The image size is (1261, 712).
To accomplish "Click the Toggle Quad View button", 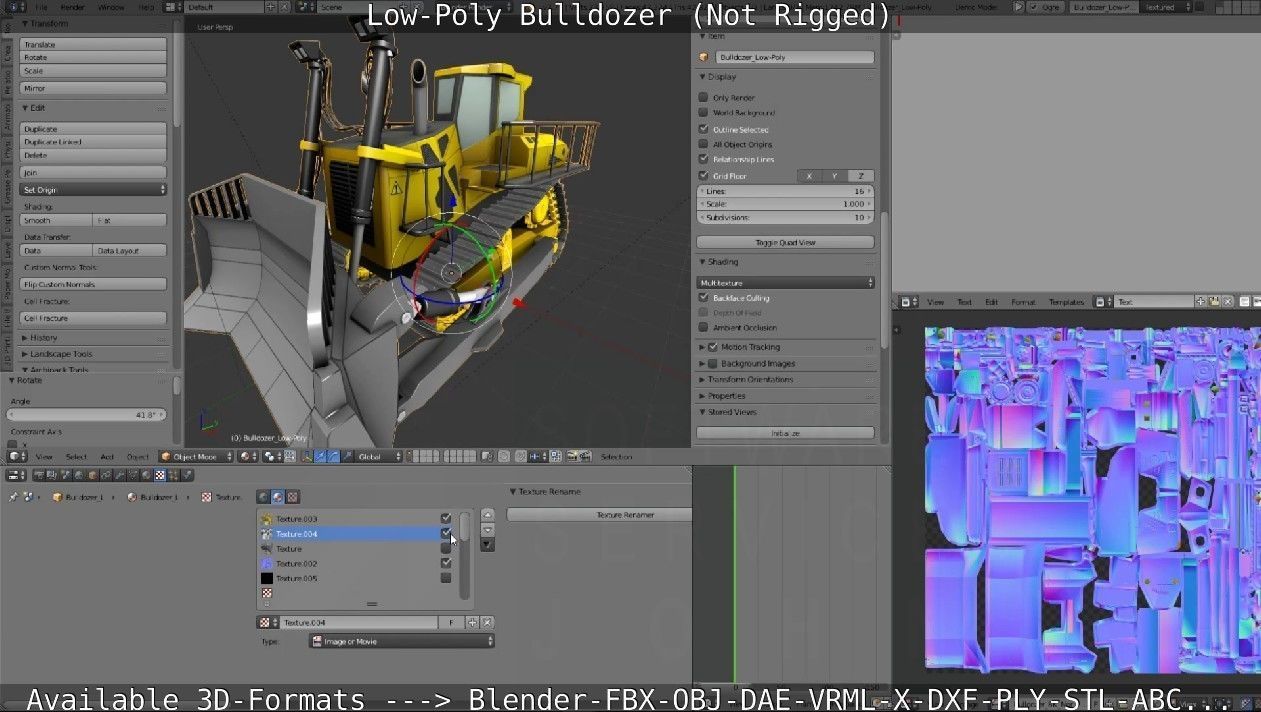I will coord(785,242).
